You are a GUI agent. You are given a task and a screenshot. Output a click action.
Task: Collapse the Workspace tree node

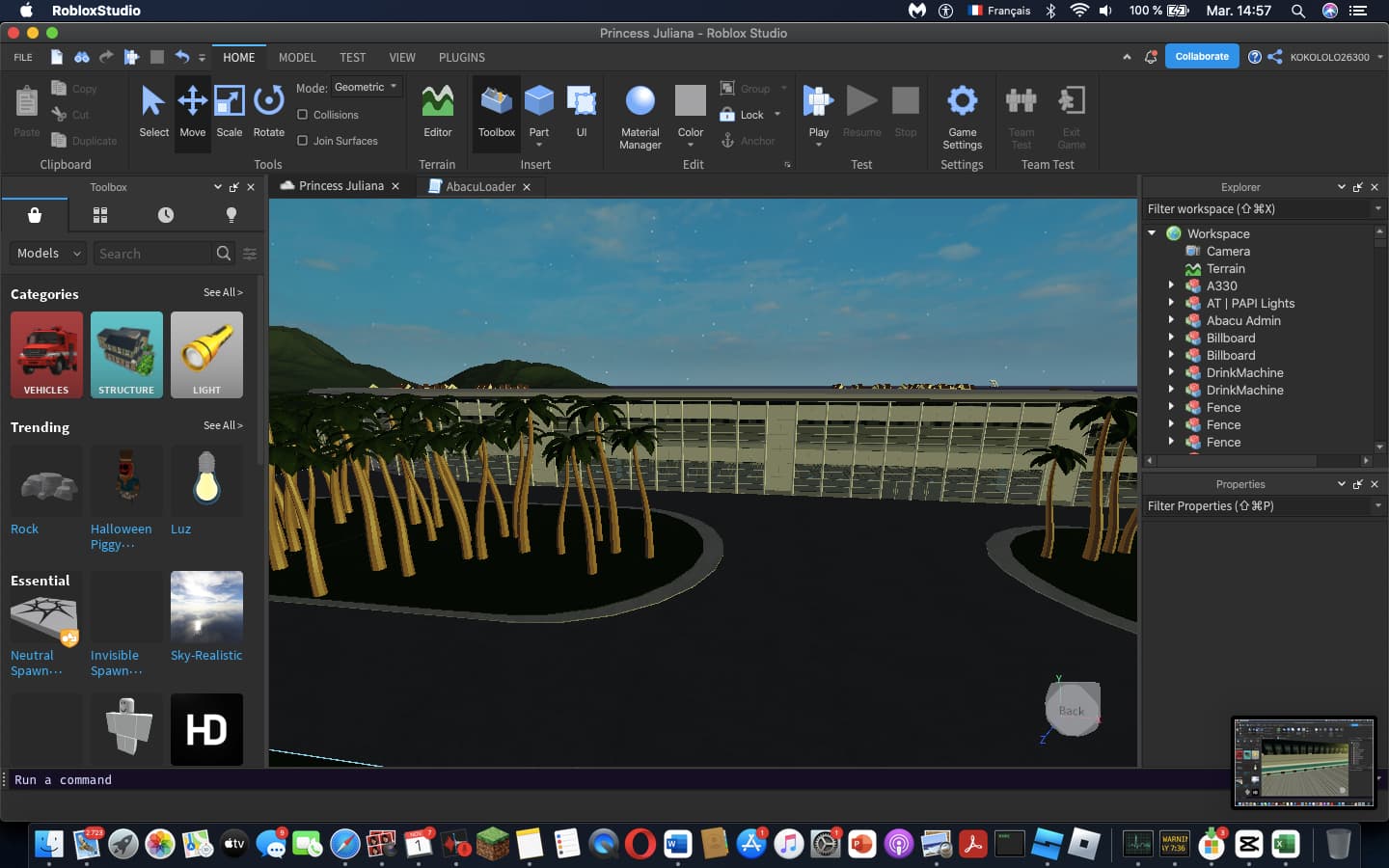pos(1152,233)
